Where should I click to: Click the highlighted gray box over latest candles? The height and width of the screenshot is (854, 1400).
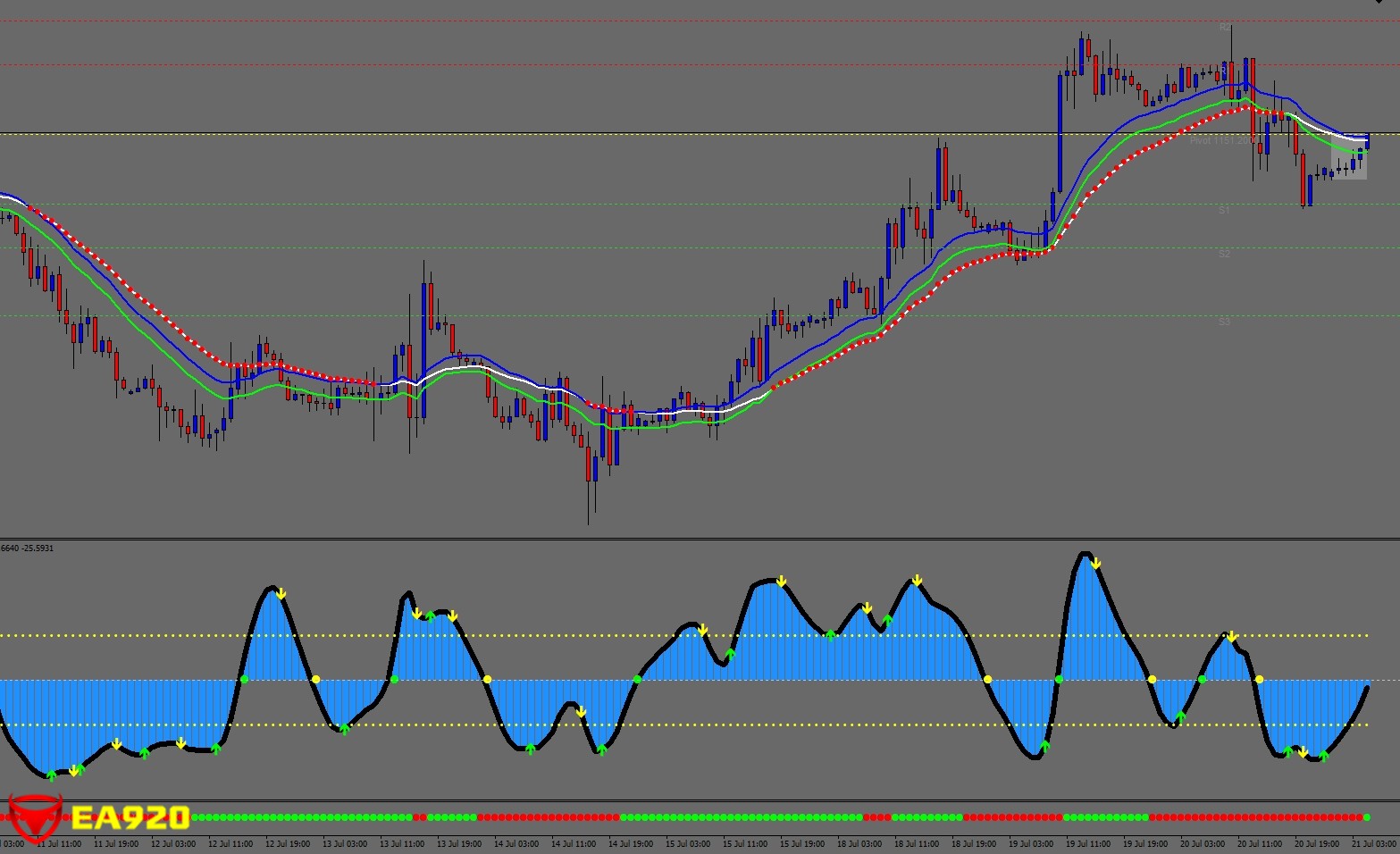tap(1348, 160)
